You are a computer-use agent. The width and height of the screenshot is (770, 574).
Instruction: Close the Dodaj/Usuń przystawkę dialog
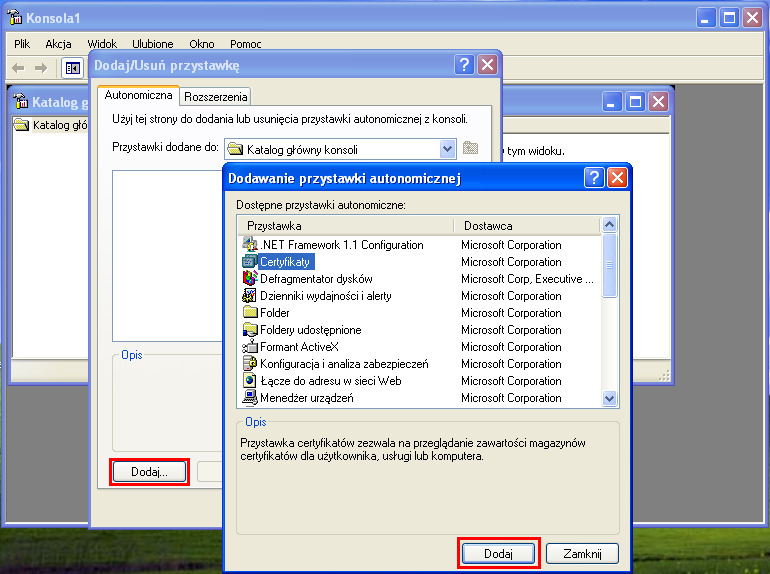tap(488, 64)
